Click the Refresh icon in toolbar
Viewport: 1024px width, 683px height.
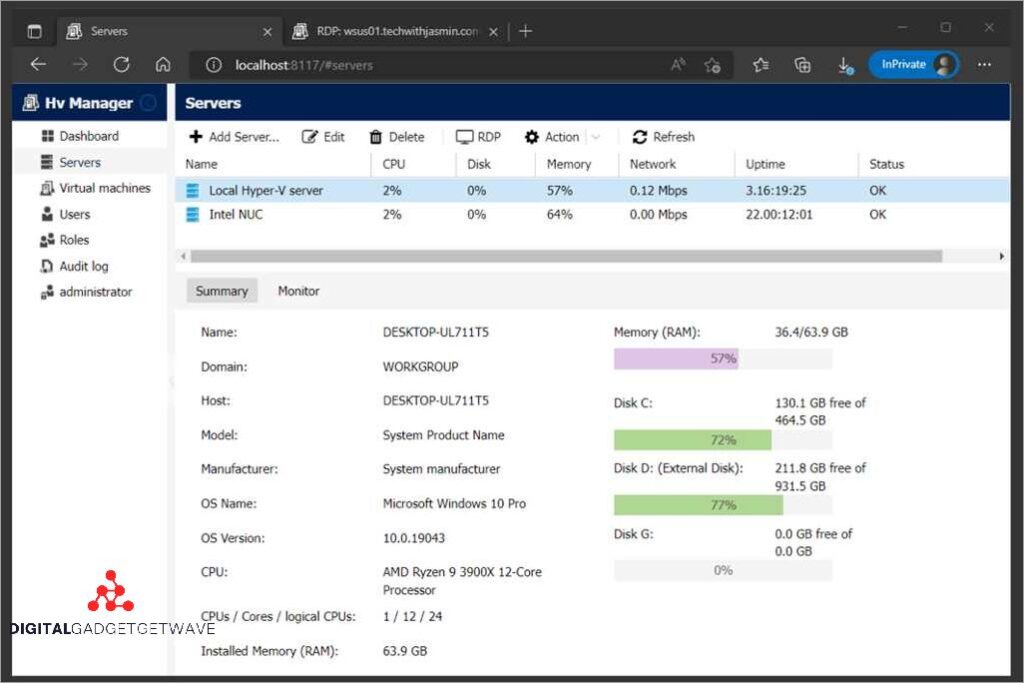pos(639,137)
